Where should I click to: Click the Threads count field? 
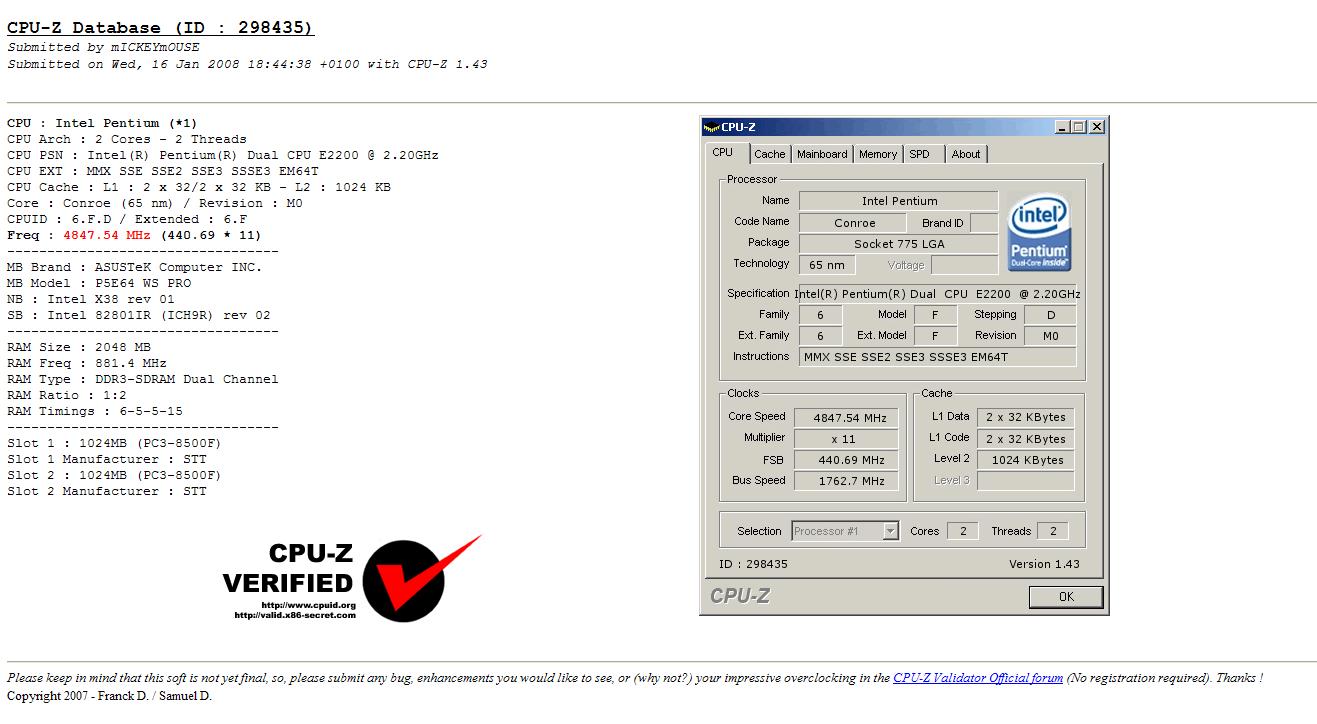[x=1053, y=531]
